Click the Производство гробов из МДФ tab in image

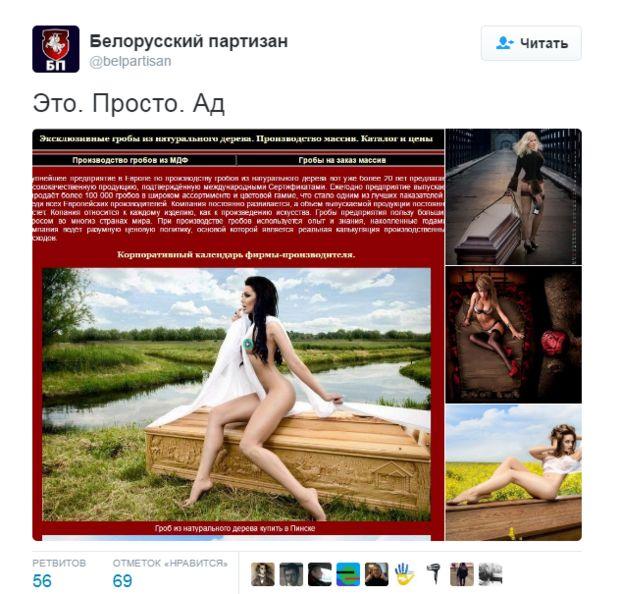coord(130,160)
